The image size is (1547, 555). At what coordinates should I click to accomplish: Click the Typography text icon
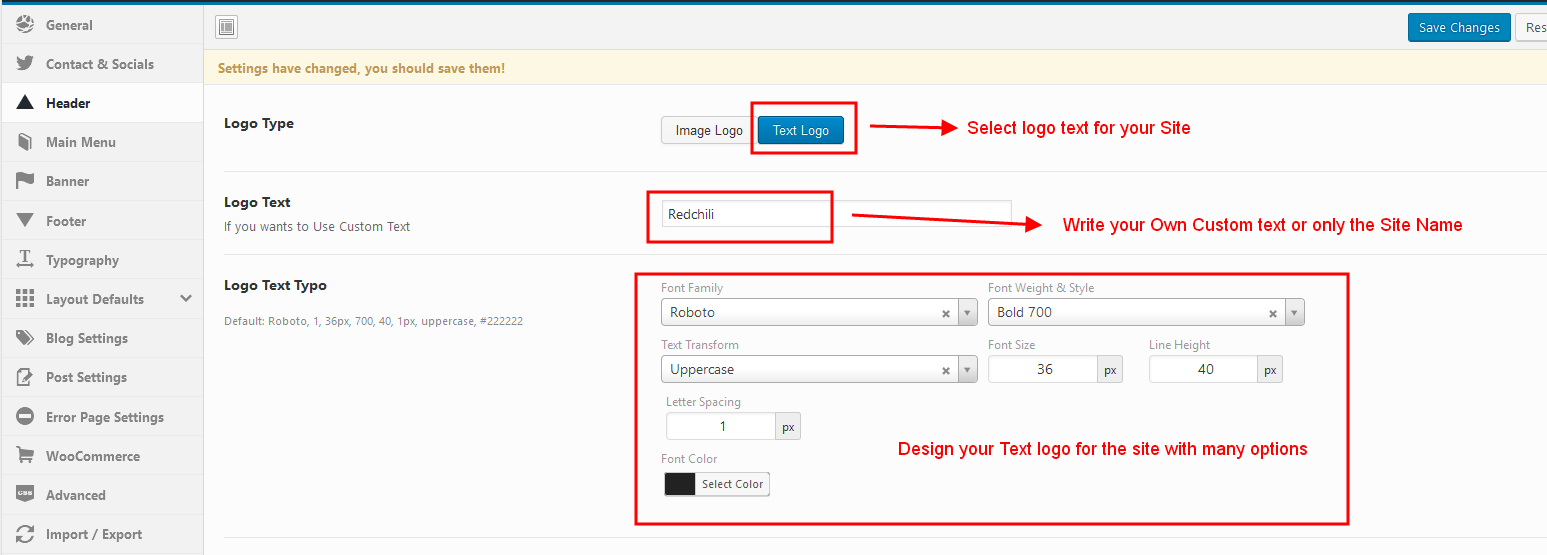pyautogui.click(x=25, y=260)
